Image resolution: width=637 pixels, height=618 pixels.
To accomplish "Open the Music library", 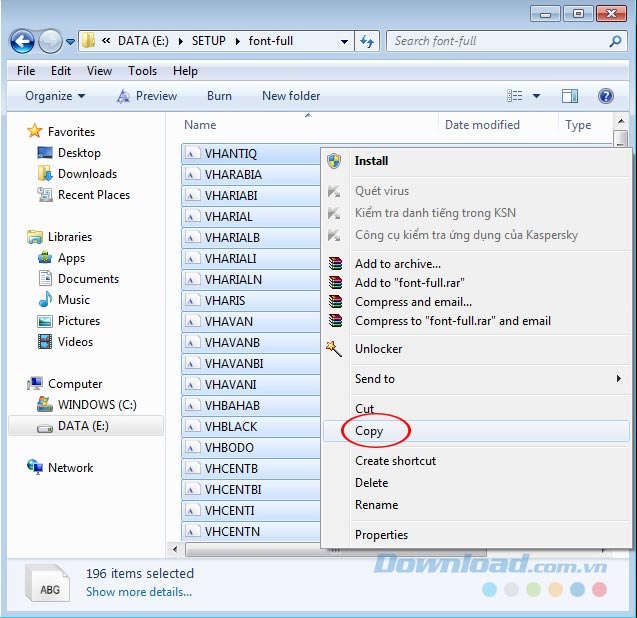I will [74, 300].
